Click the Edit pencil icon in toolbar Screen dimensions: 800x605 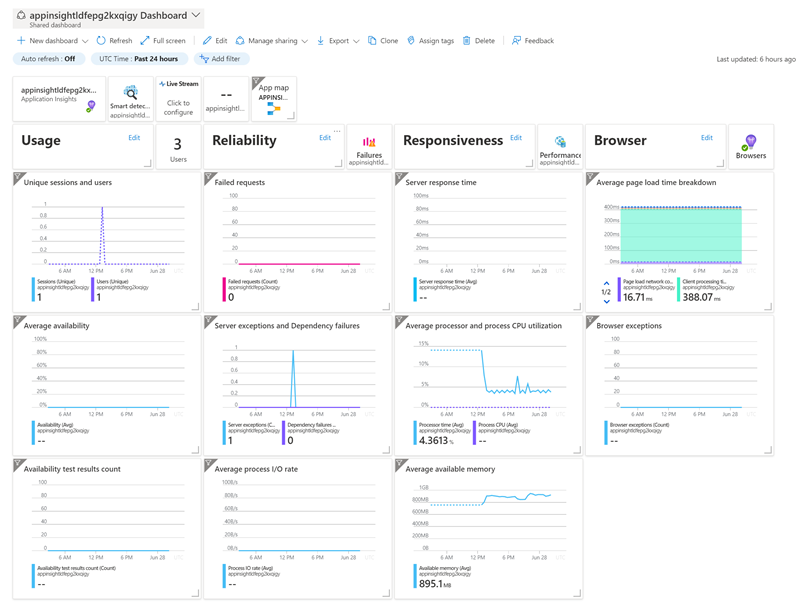pos(207,40)
